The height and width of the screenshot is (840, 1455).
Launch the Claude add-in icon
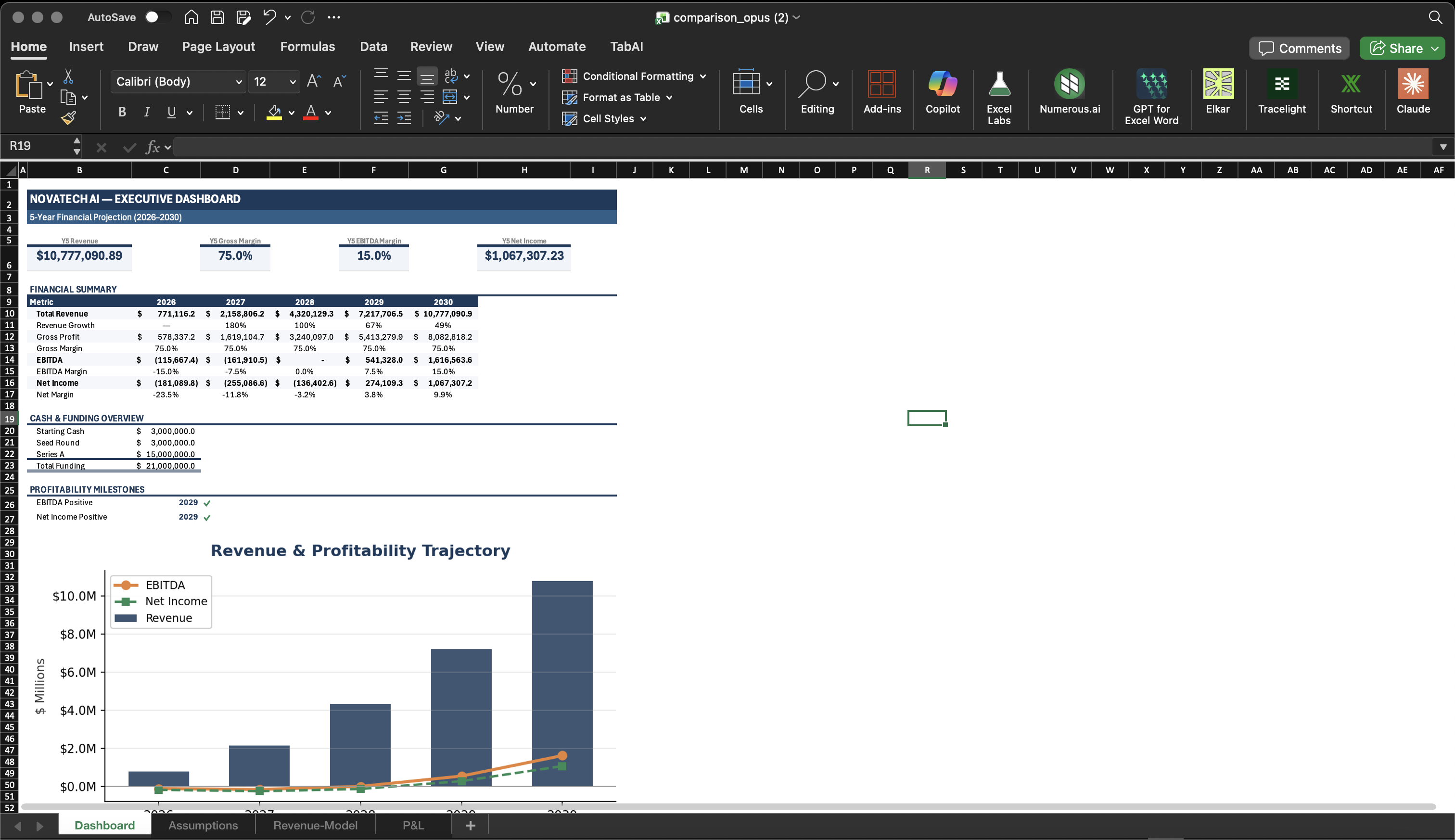point(1412,85)
